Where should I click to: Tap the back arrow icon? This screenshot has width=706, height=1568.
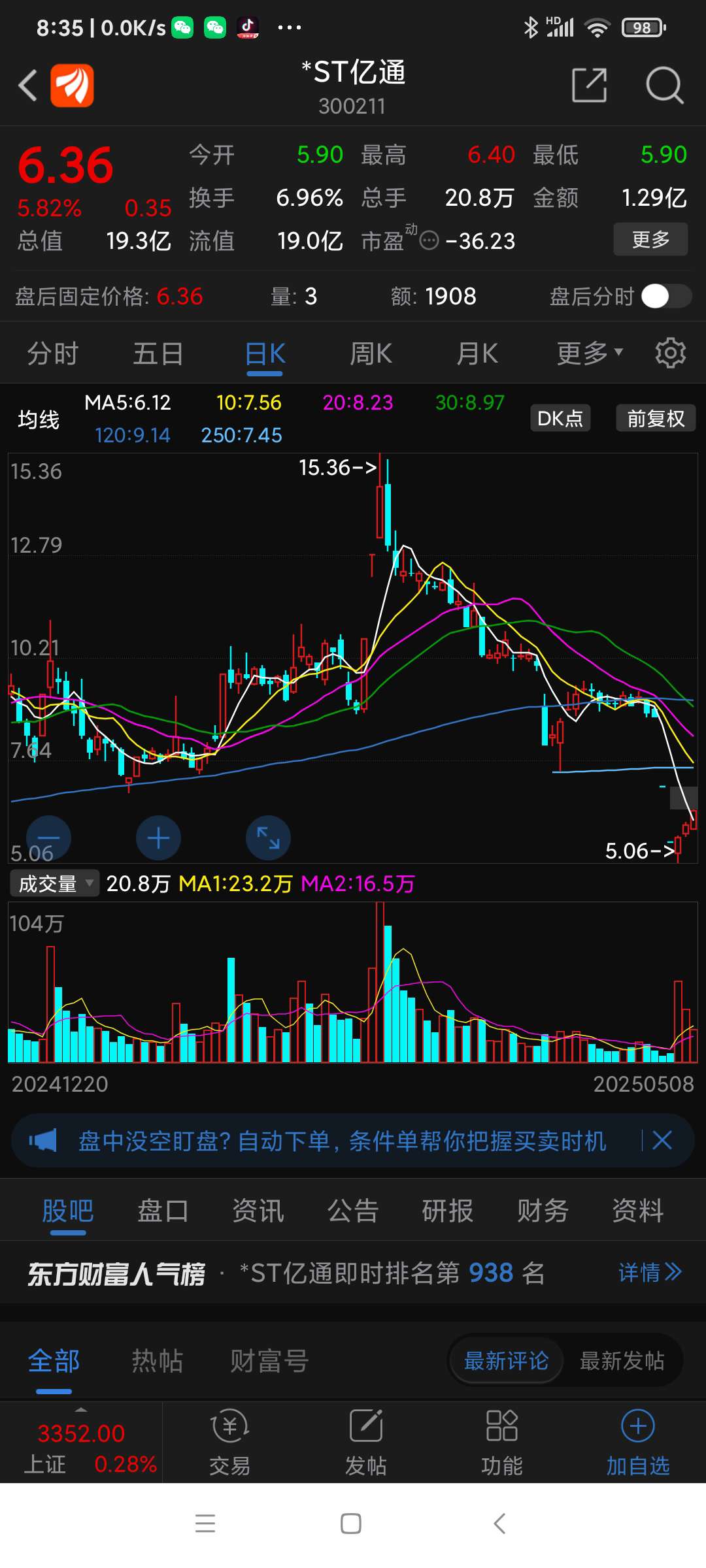click(x=27, y=85)
